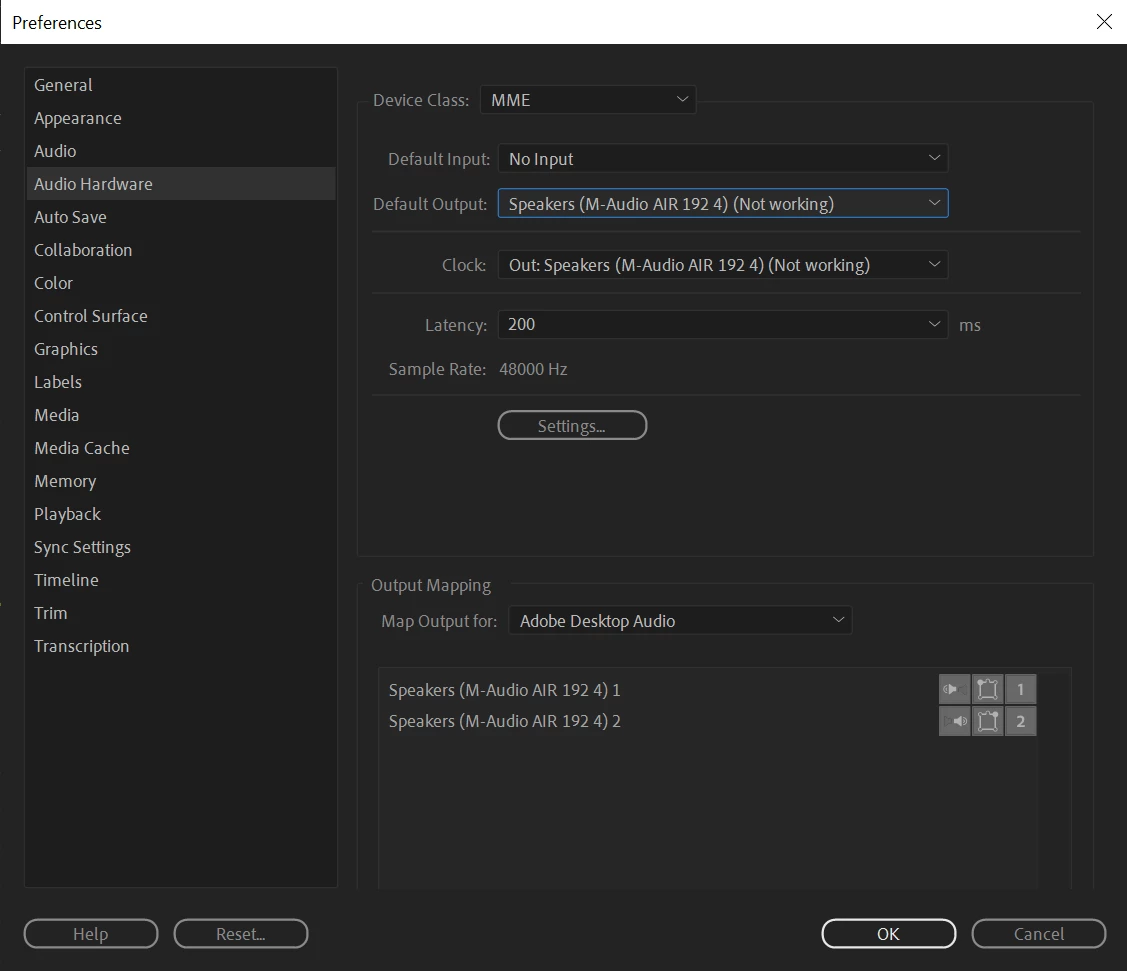Open the Control Surface preferences
This screenshot has height=971, width=1127.
tap(181, 316)
